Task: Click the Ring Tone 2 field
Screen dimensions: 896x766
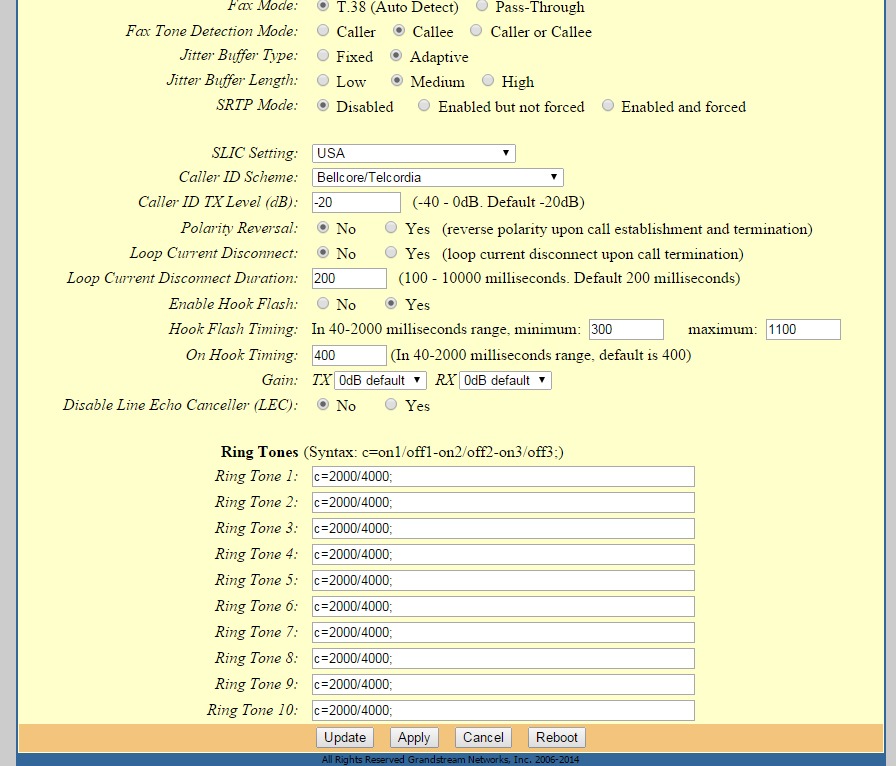Action: click(503, 502)
